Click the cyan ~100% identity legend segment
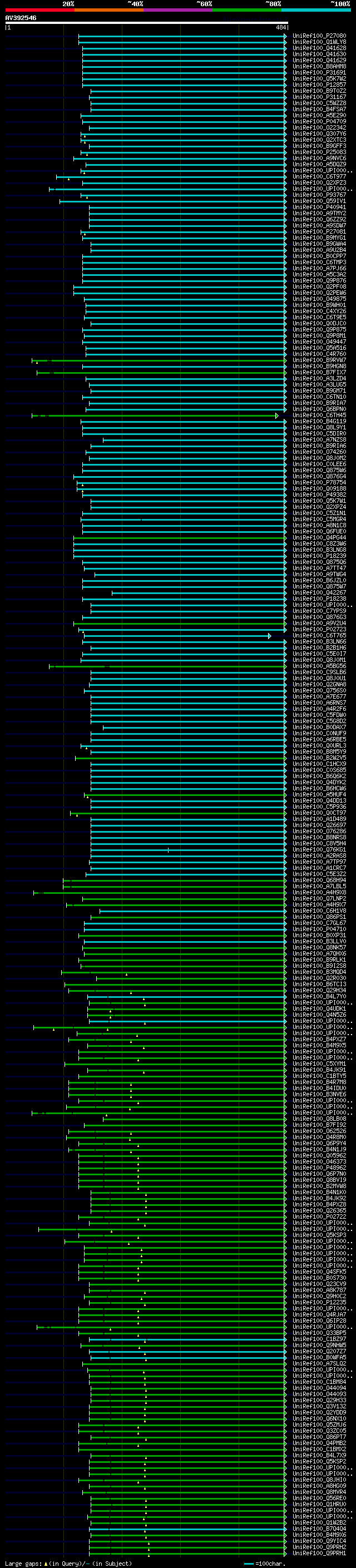This screenshot has width=356, height=1568. tap(316, 10)
